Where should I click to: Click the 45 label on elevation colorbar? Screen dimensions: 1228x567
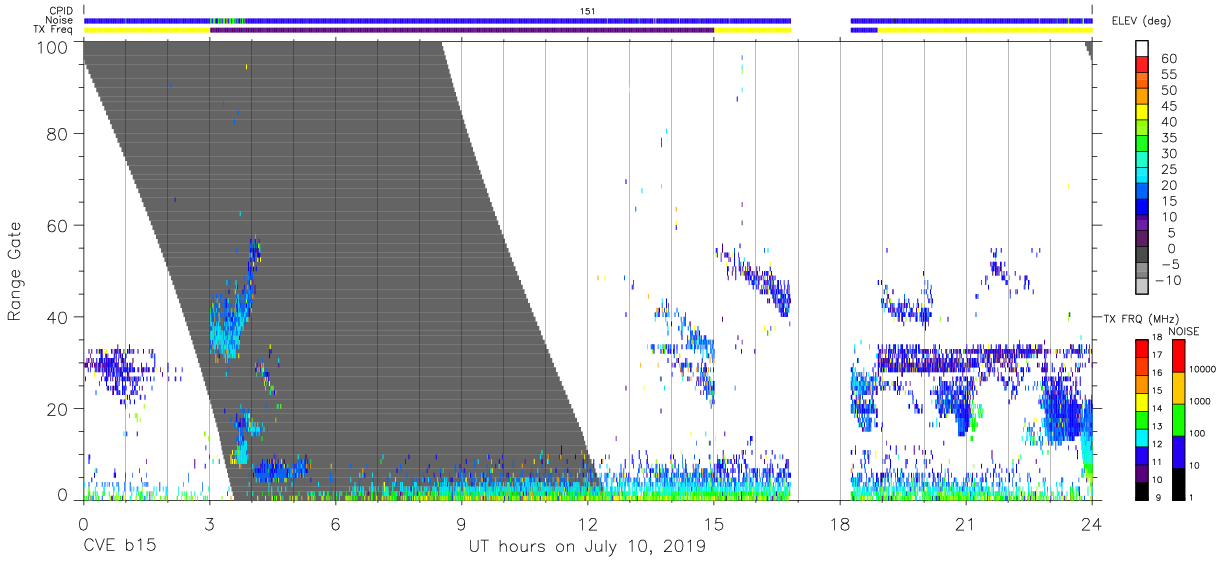[x=1168, y=107]
